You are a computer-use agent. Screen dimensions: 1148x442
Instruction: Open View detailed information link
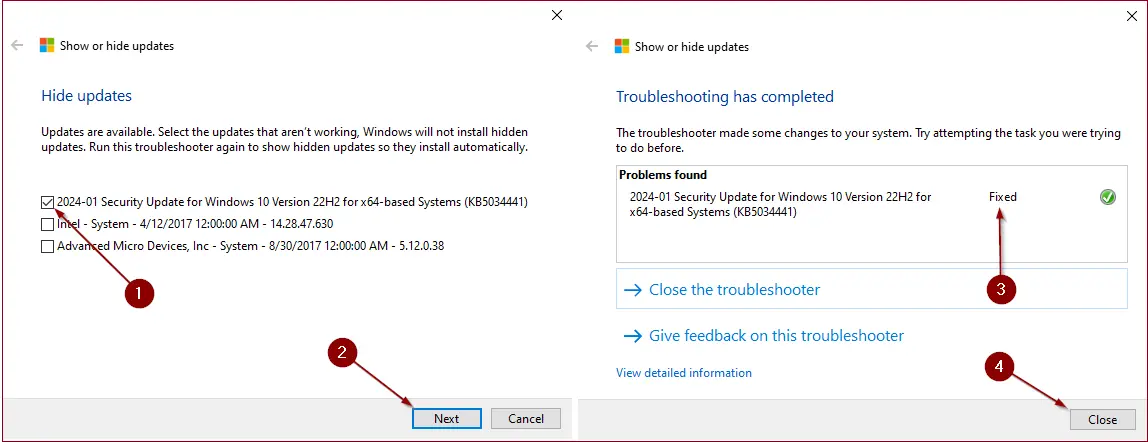(x=684, y=373)
